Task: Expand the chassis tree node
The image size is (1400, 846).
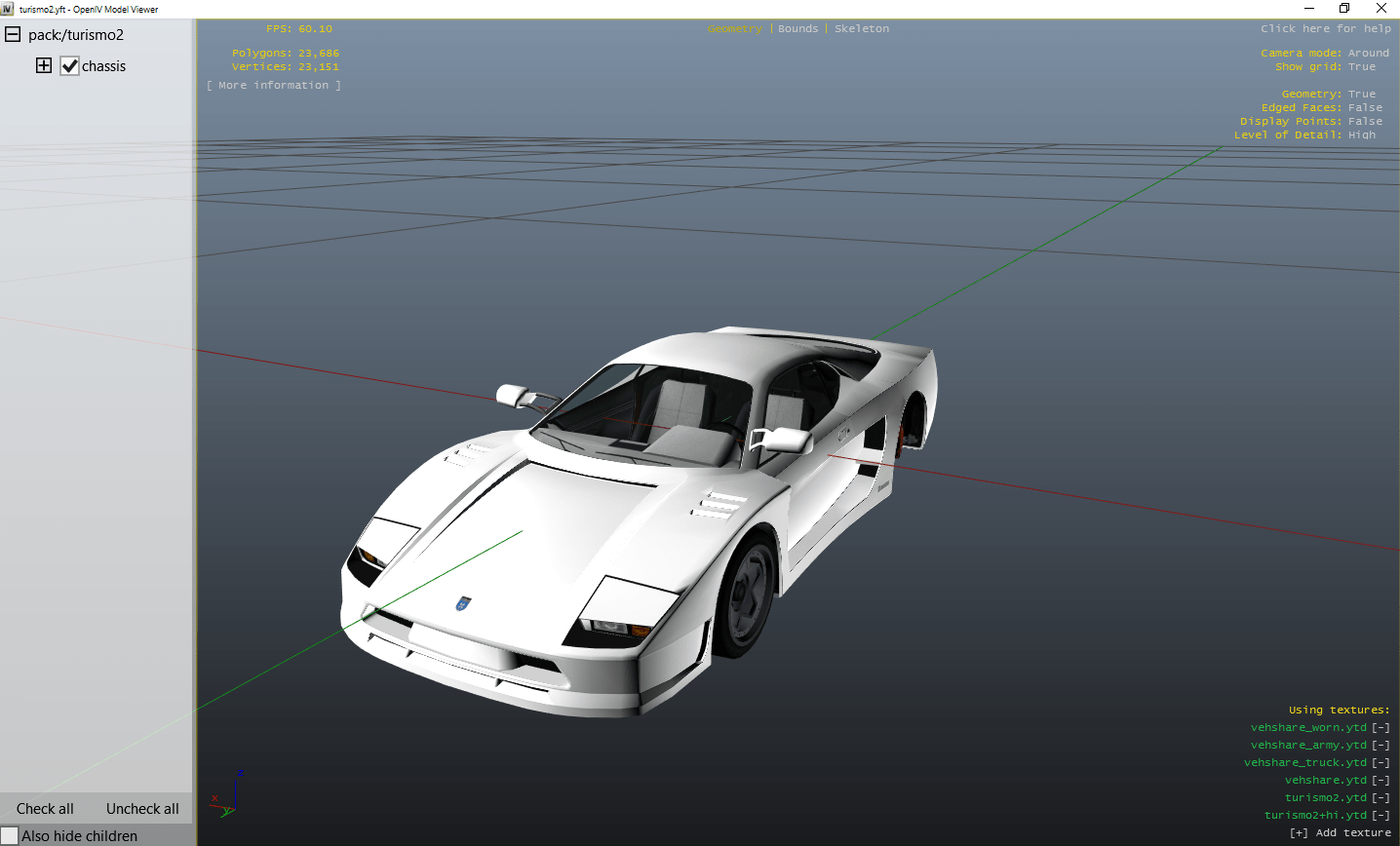Action: (44, 66)
